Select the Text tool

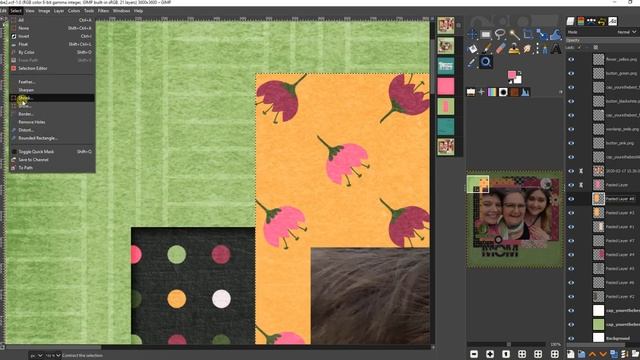coord(556,49)
